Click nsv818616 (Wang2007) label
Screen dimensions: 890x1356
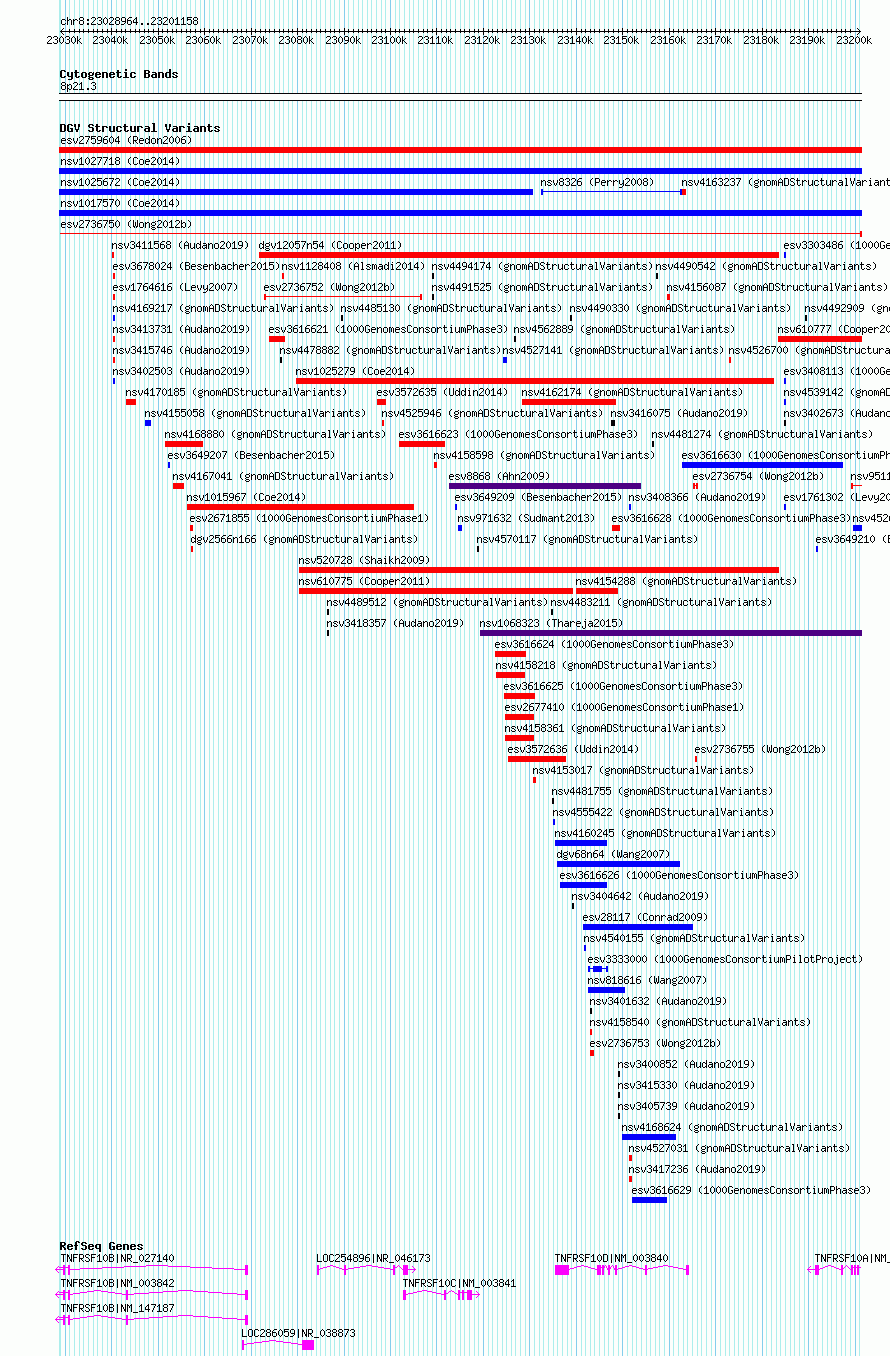[647, 980]
